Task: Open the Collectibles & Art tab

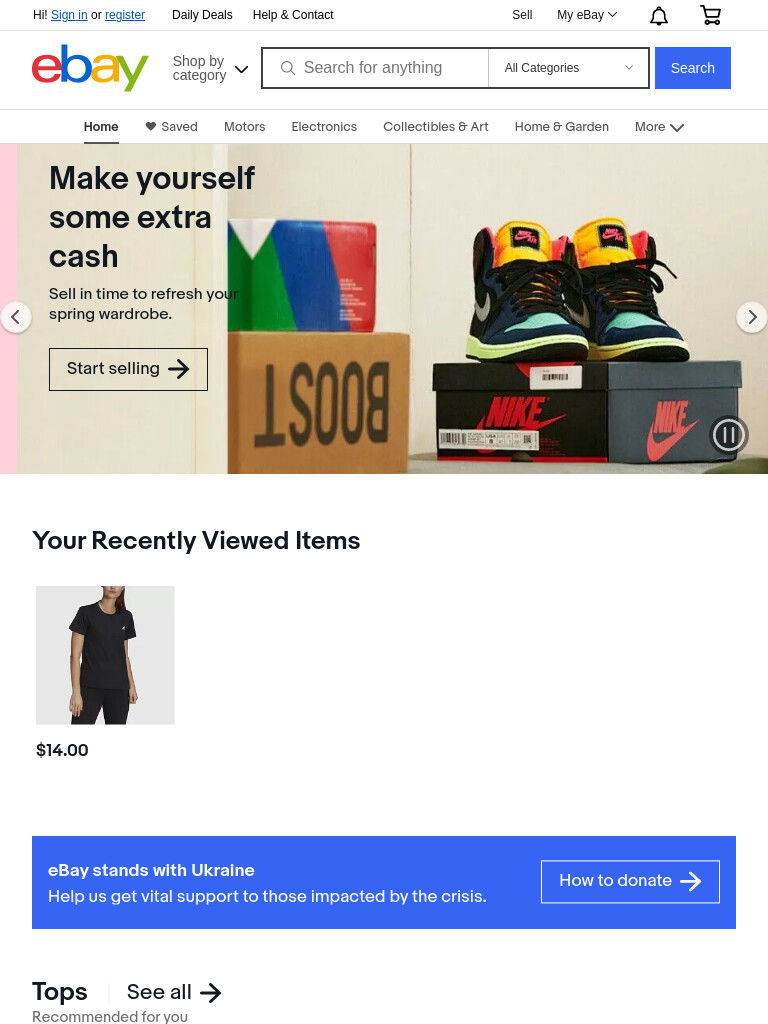Action: (x=436, y=127)
